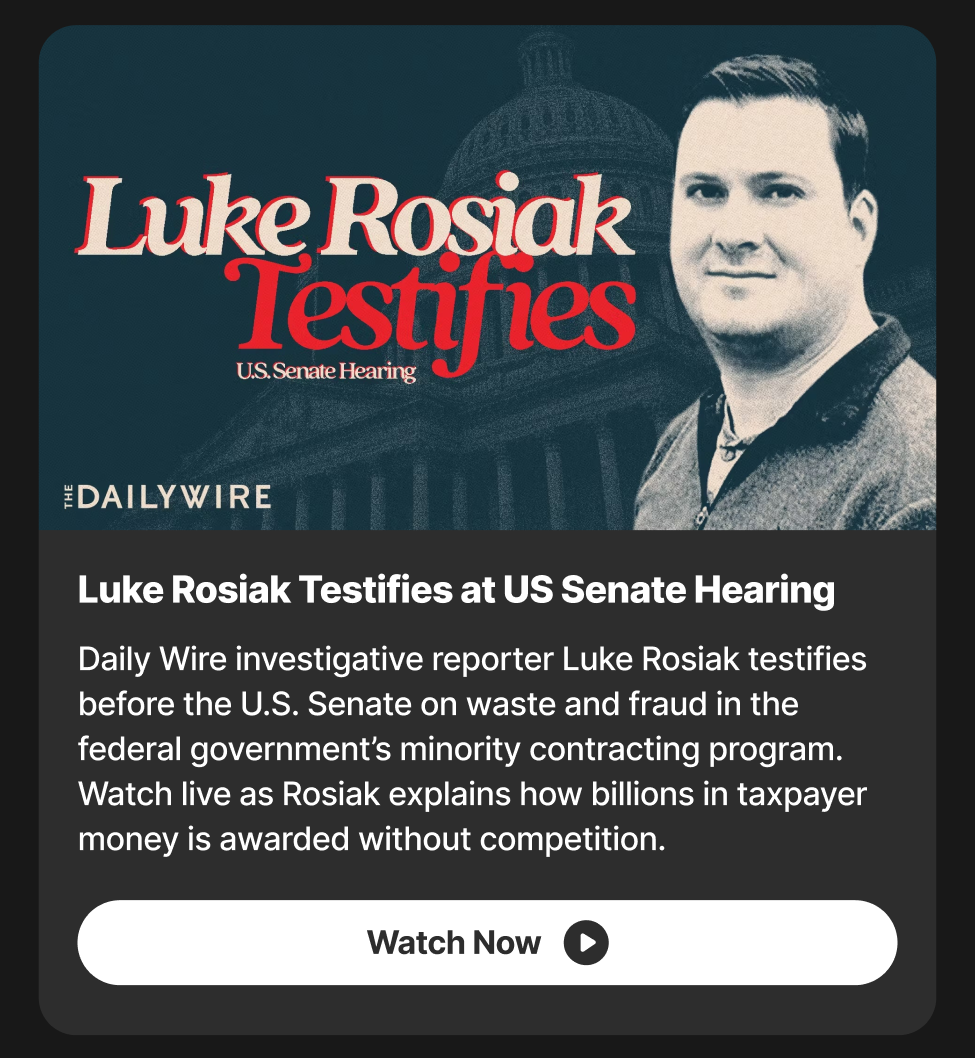Viewport: 975px width, 1058px height.
Task: Select the description line starting Daily Wire investigative
Action: (x=472, y=659)
